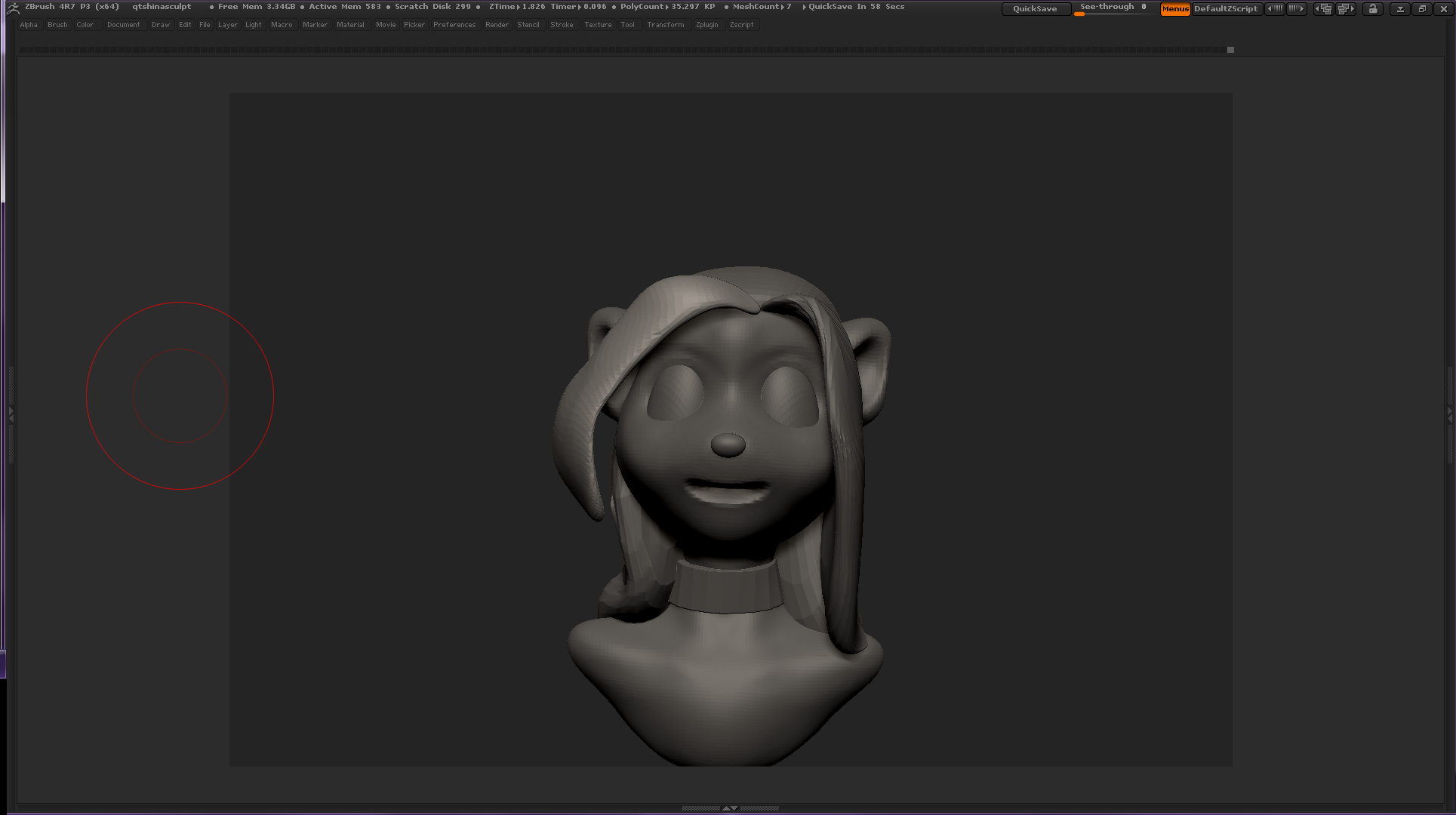Load next user interface layout arrow
Screen dimensions: 1456x815
[1347, 9]
